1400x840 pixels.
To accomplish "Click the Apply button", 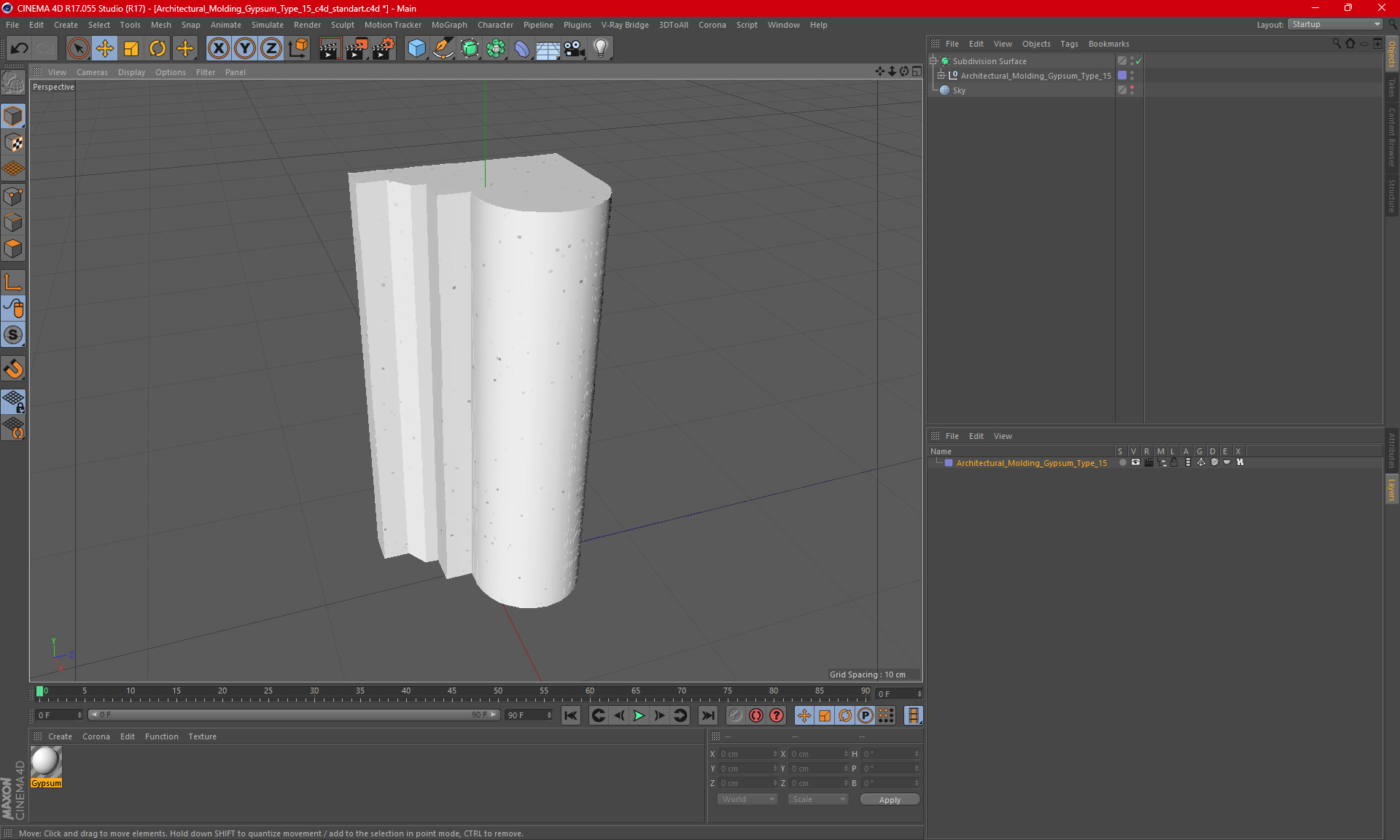I will (x=890, y=800).
